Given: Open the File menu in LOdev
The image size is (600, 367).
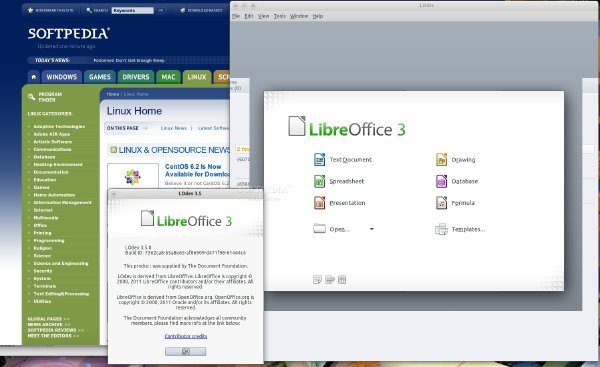Looking at the screenshot, I should (x=236, y=16).
